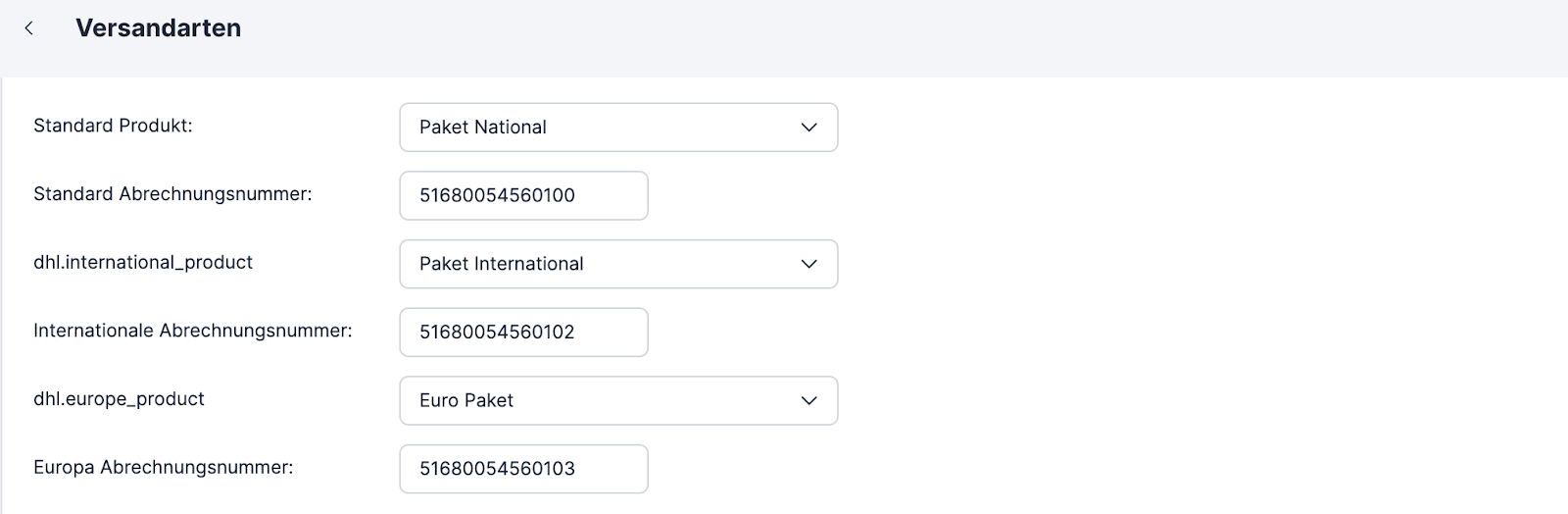The height and width of the screenshot is (514, 1568).
Task: Click the Standard Abrechnungsnummer label
Action: tap(172, 194)
